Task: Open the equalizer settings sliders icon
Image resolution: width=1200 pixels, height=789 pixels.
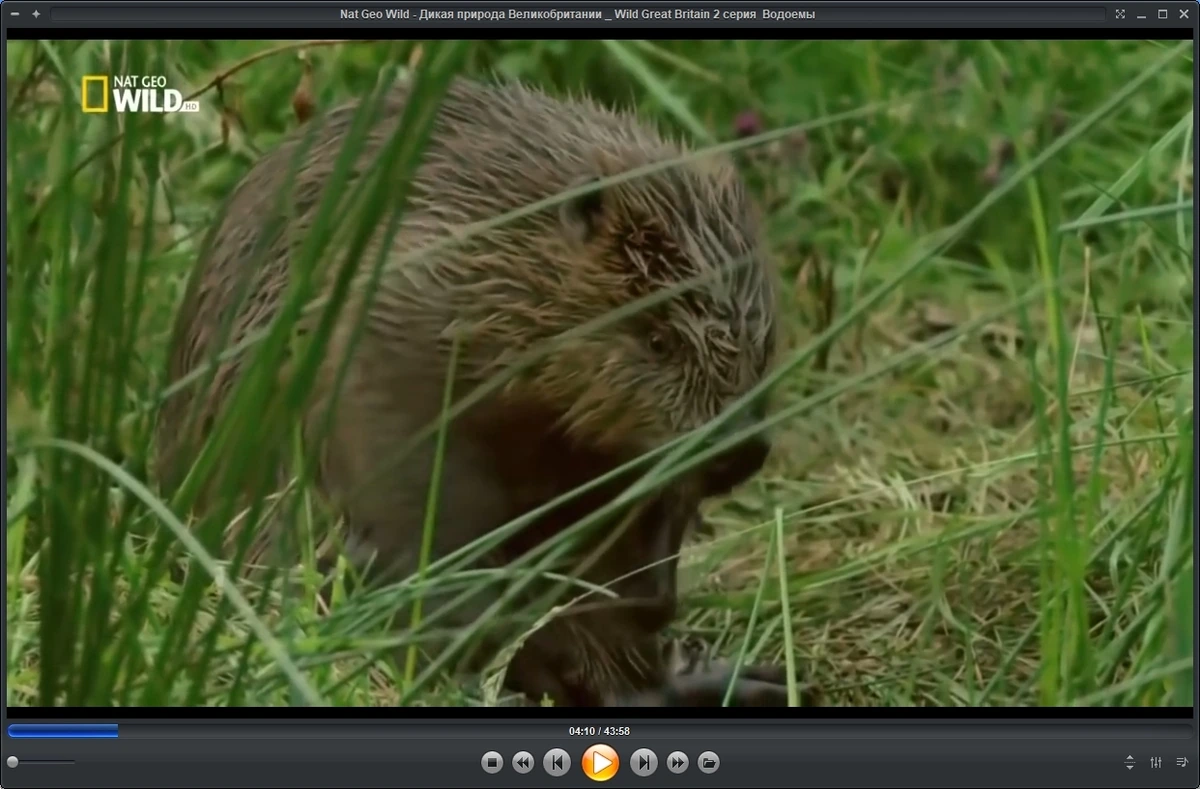Action: tap(1156, 762)
